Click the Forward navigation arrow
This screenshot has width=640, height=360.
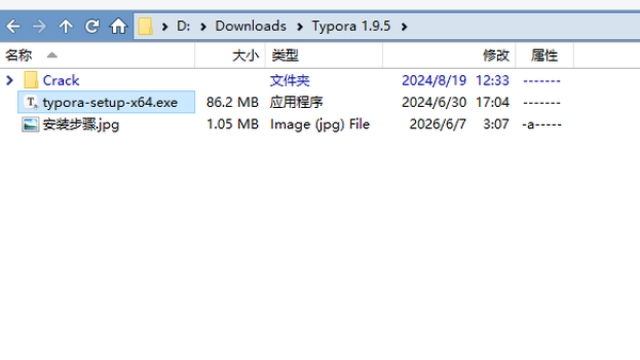coord(39,27)
